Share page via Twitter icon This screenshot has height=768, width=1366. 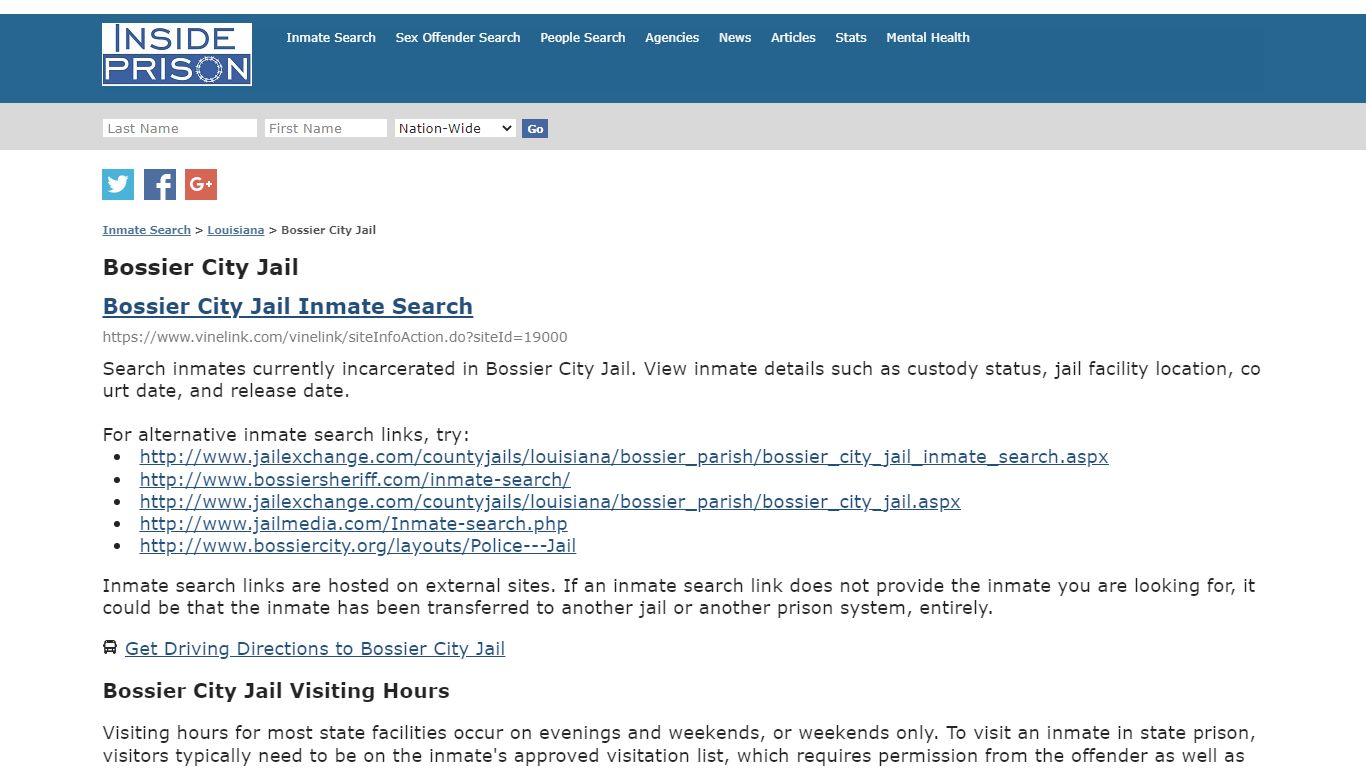point(118,184)
